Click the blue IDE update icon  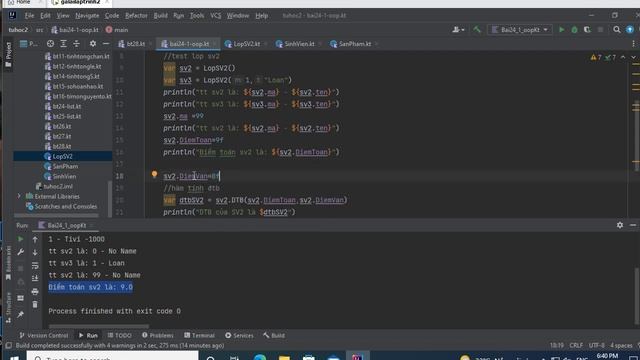coord(630,29)
